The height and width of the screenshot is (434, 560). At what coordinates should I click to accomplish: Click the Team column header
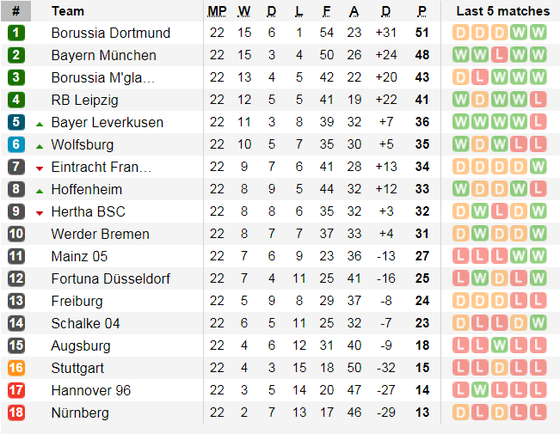pos(68,11)
